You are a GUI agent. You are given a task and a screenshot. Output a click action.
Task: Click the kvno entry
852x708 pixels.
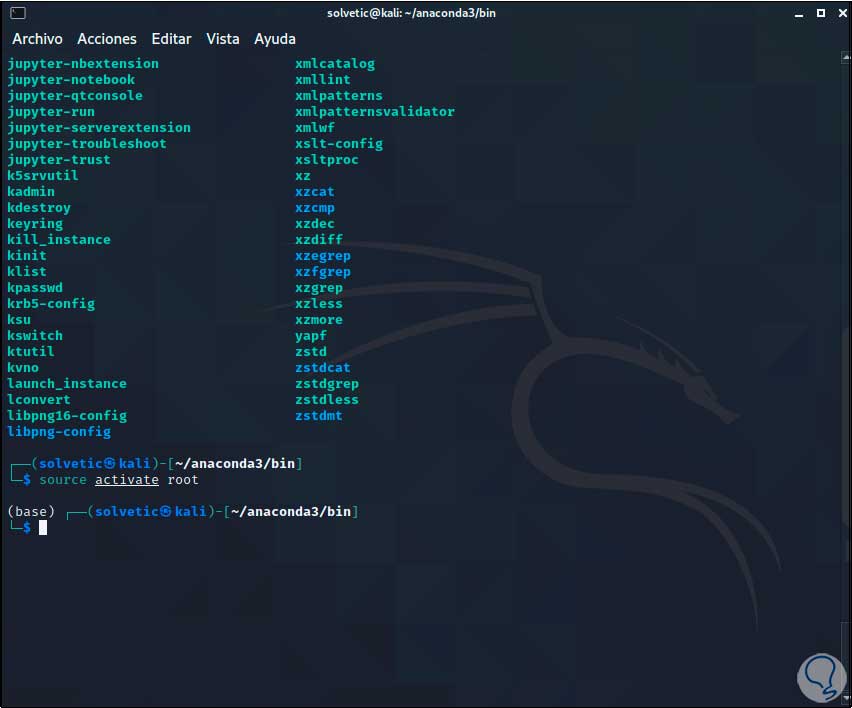pos(23,368)
